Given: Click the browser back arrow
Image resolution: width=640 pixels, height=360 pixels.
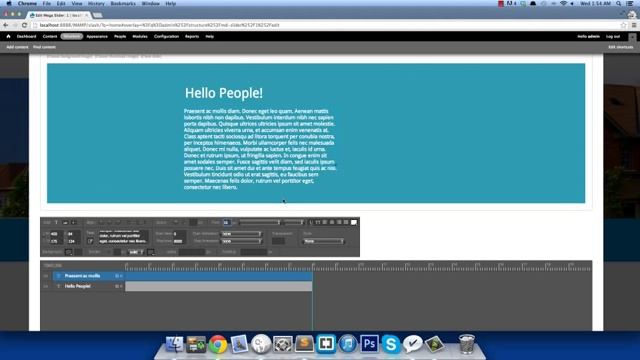Looking at the screenshot, I should pos(6,25).
